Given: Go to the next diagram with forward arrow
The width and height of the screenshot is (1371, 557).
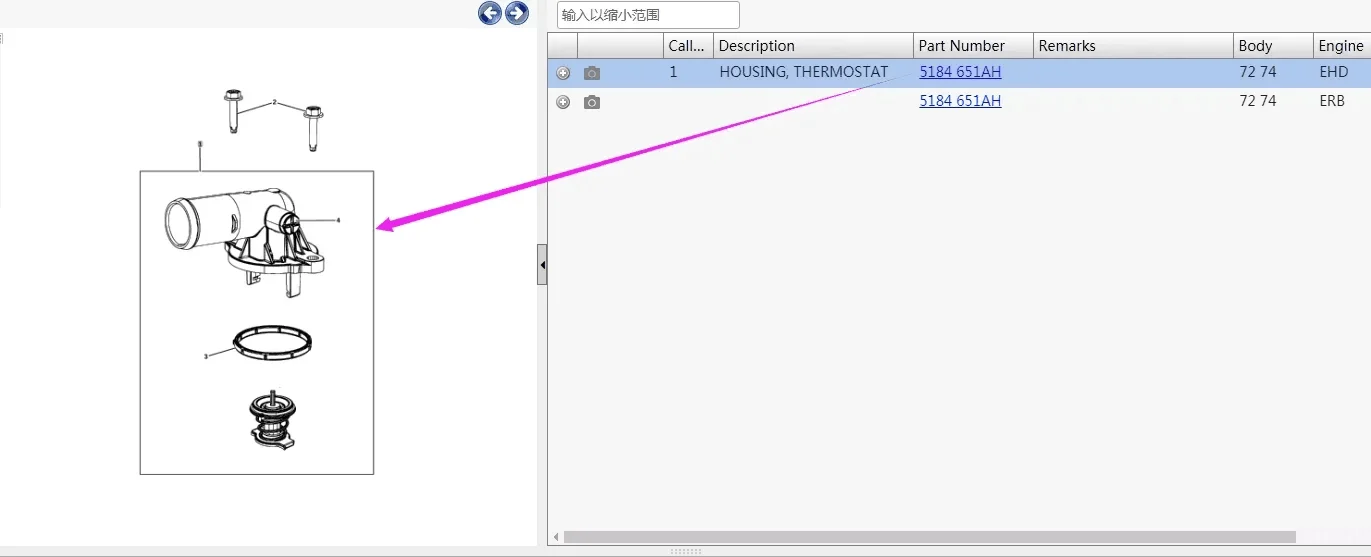Looking at the screenshot, I should (517, 13).
